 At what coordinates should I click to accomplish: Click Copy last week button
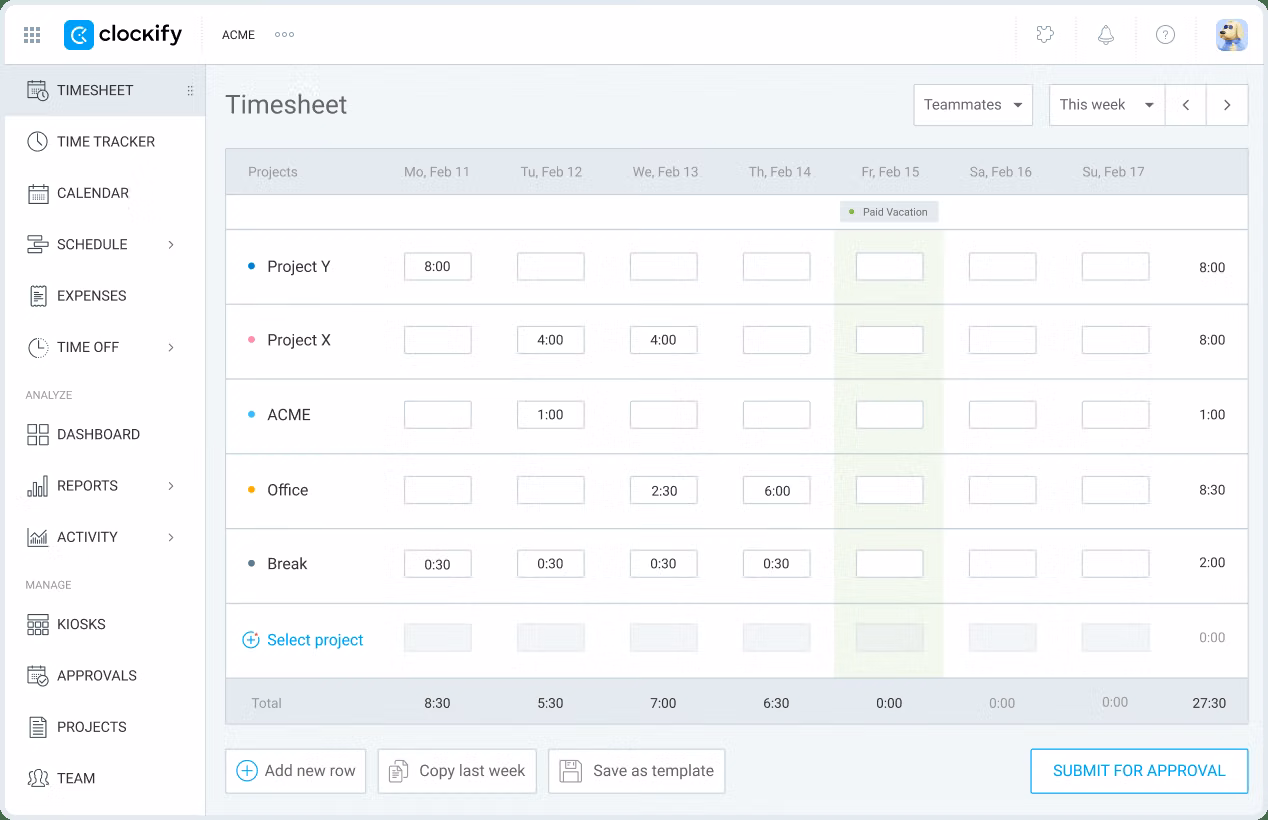click(x=457, y=771)
